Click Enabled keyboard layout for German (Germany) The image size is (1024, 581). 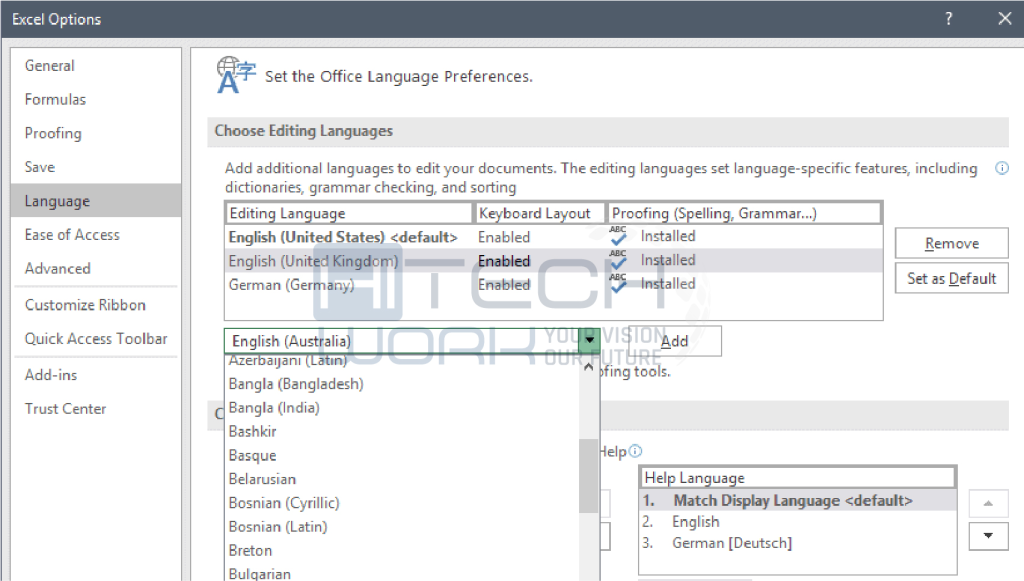(504, 285)
